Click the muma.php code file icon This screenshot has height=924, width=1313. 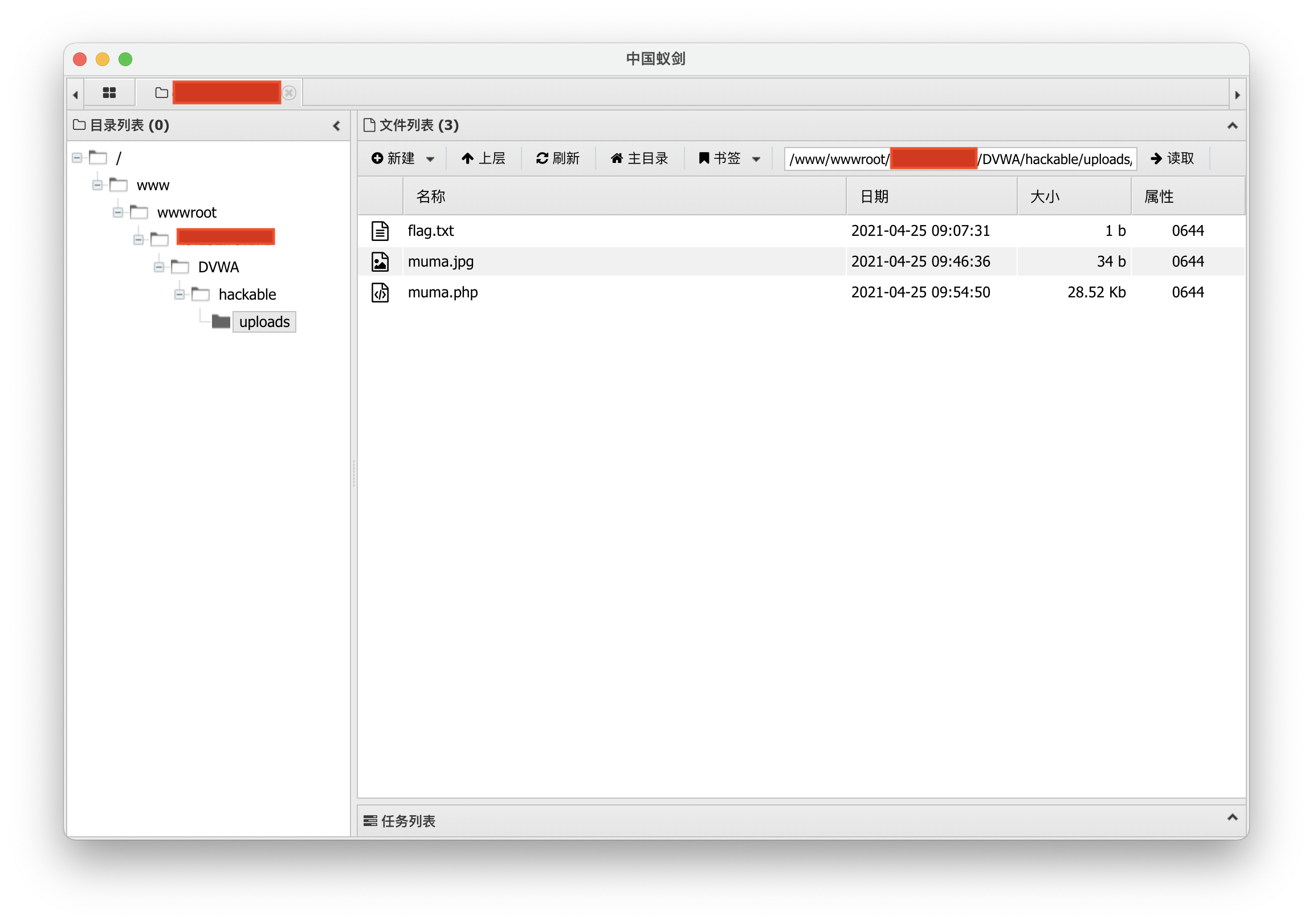click(x=380, y=292)
